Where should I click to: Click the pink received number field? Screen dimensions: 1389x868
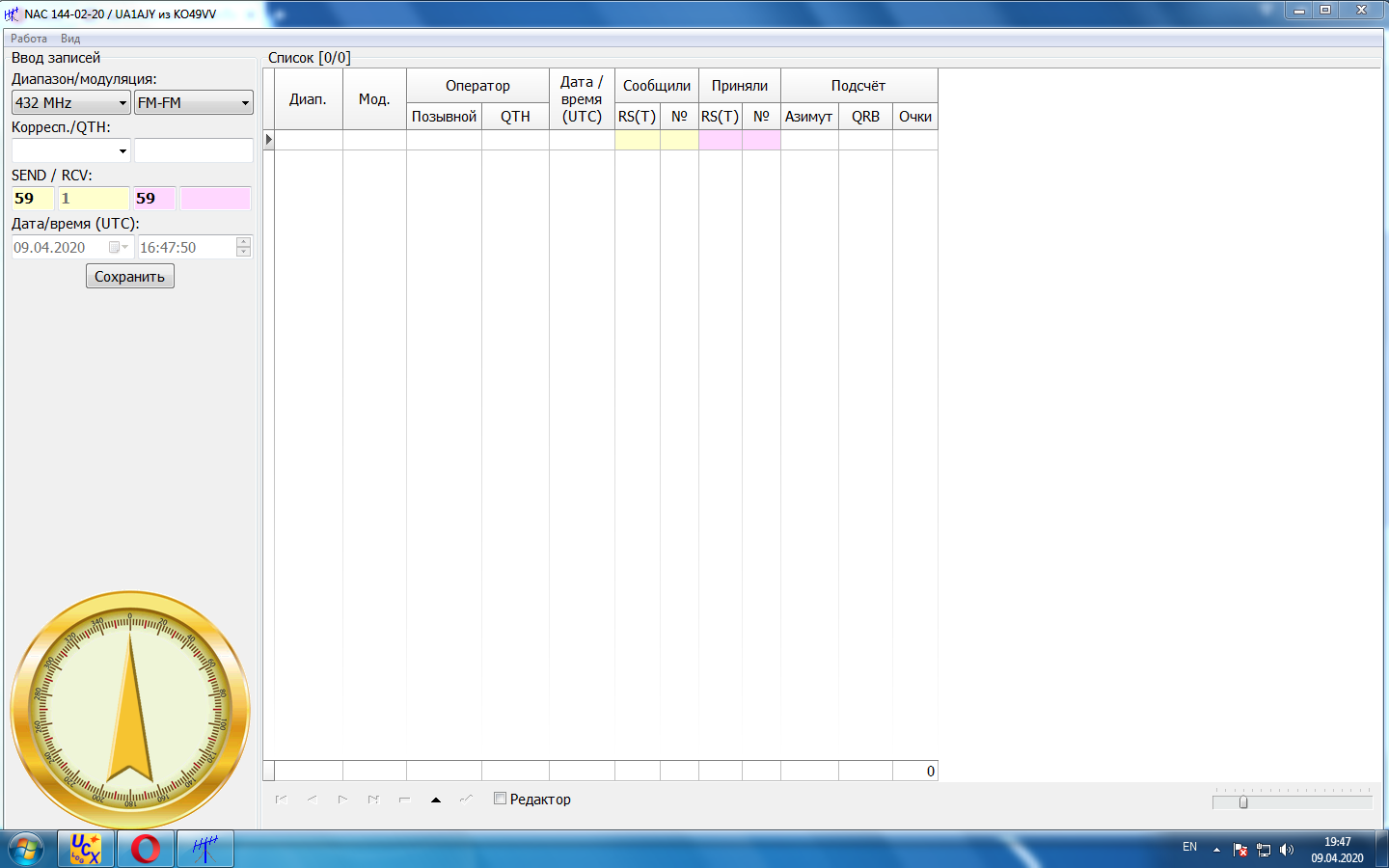215,199
